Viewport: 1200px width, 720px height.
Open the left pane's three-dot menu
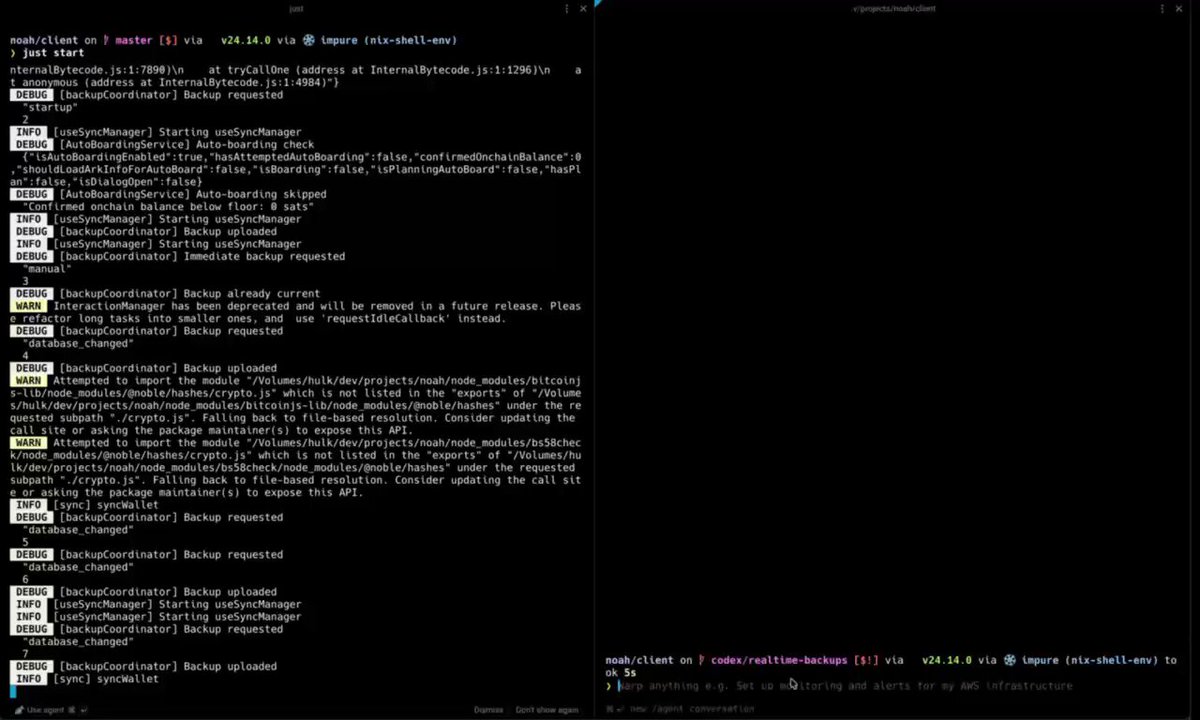tap(567, 8)
